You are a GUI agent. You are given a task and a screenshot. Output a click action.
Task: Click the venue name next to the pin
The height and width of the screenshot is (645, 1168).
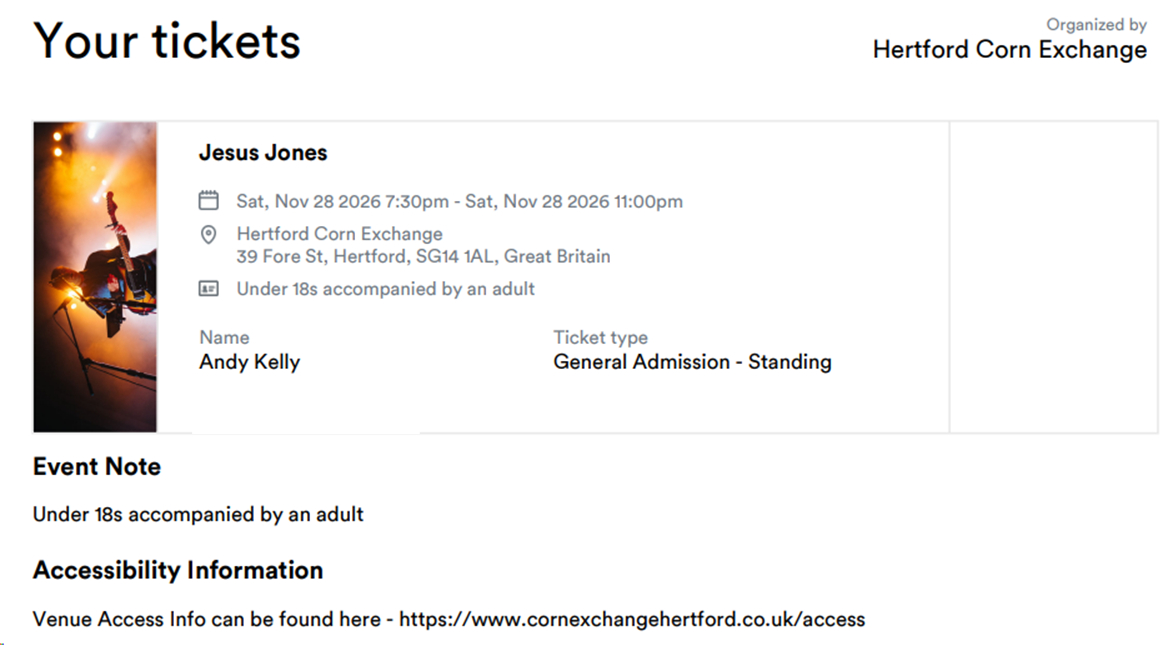[x=339, y=234]
